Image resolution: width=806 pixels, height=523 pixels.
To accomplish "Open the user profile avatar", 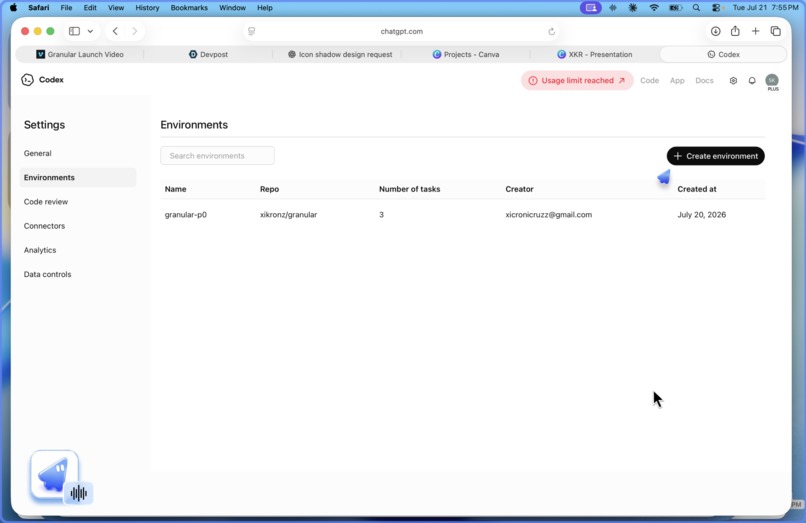I will (x=772, y=80).
